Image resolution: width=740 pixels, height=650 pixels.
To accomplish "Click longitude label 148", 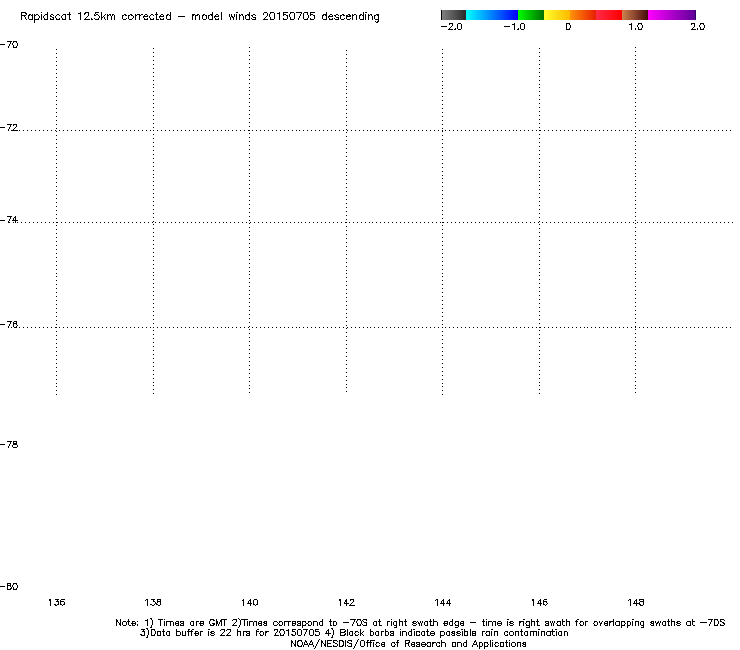I will [x=636, y=603].
